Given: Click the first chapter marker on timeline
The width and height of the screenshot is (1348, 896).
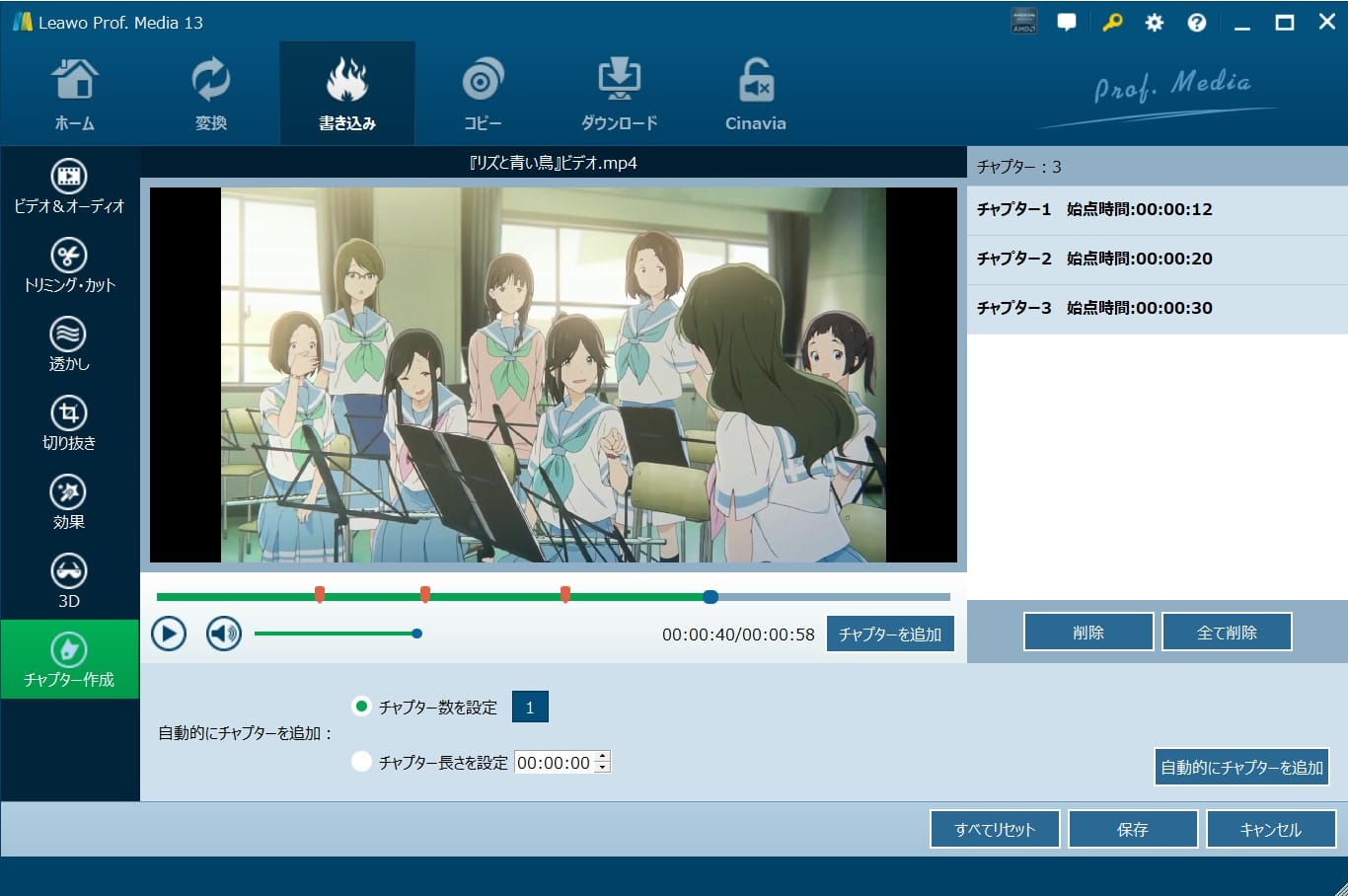Looking at the screenshot, I should pyautogui.click(x=320, y=593).
